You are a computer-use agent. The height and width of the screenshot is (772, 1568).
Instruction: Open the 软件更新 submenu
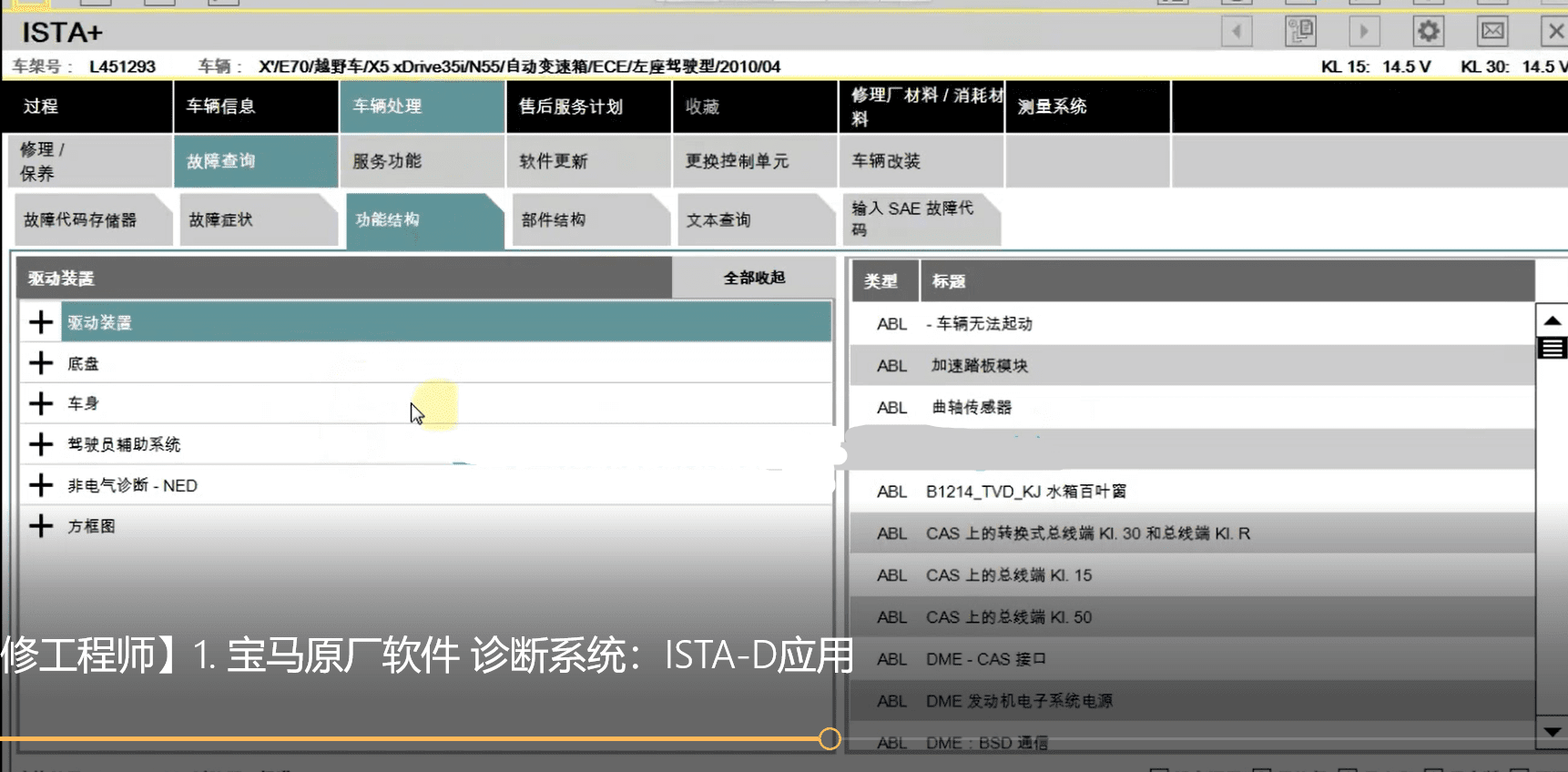589,161
